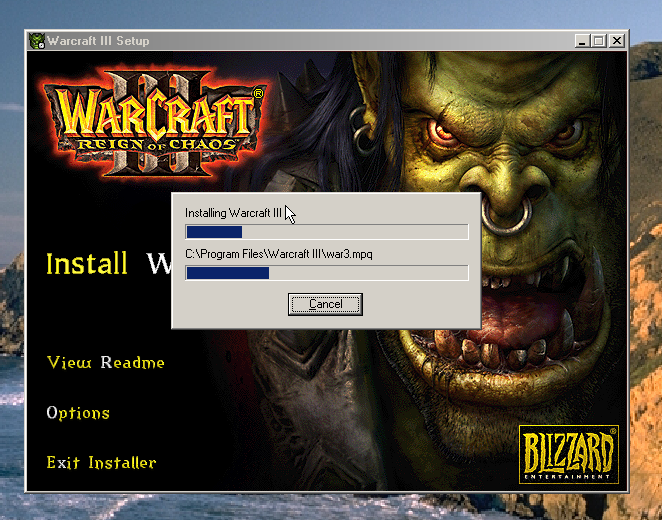The image size is (662, 520).
Task: Click the war3.mpq file progress bar
Action: [327, 273]
